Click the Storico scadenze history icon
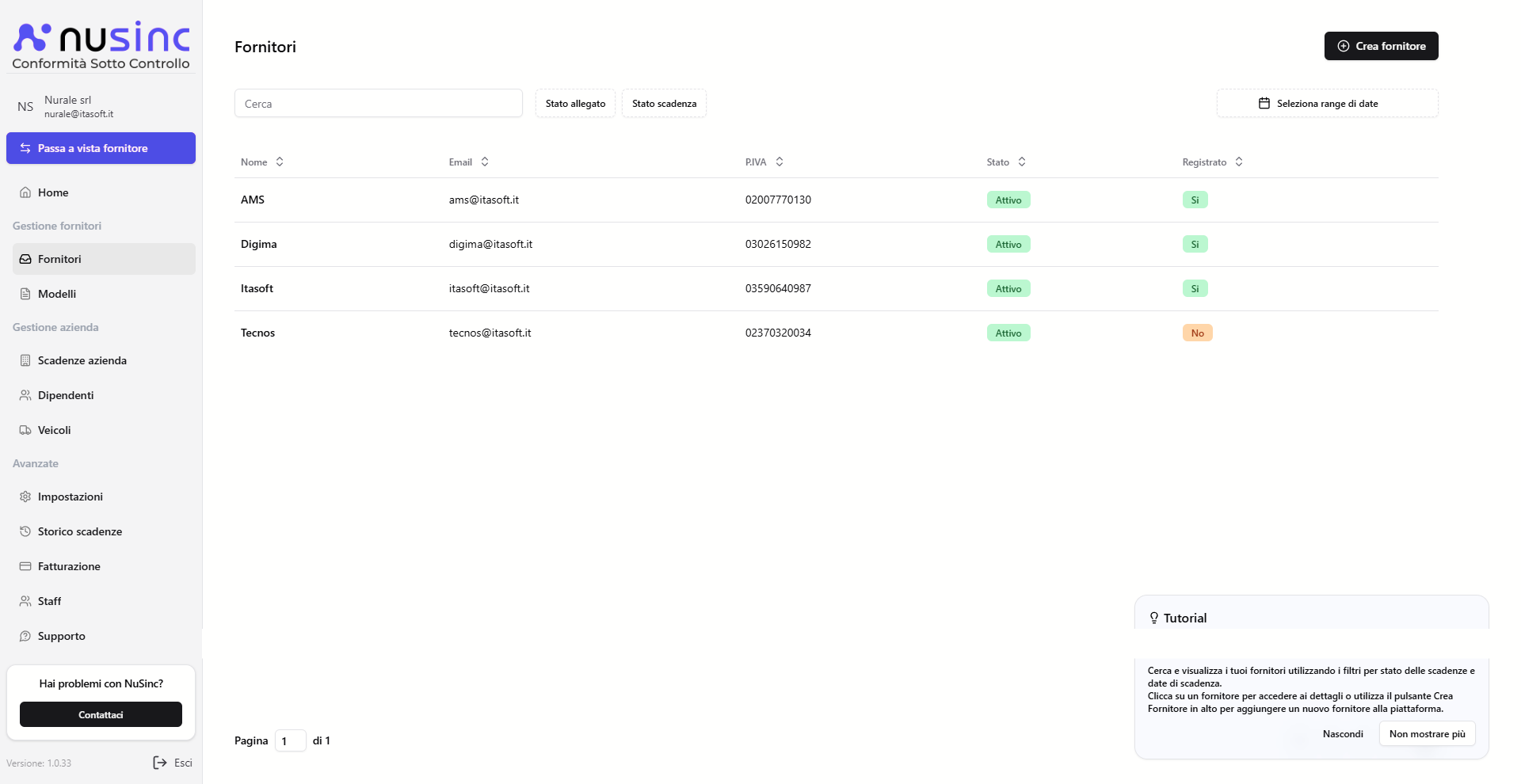The height and width of the screenshot is (784, 1521). click(x=25, y=531)
